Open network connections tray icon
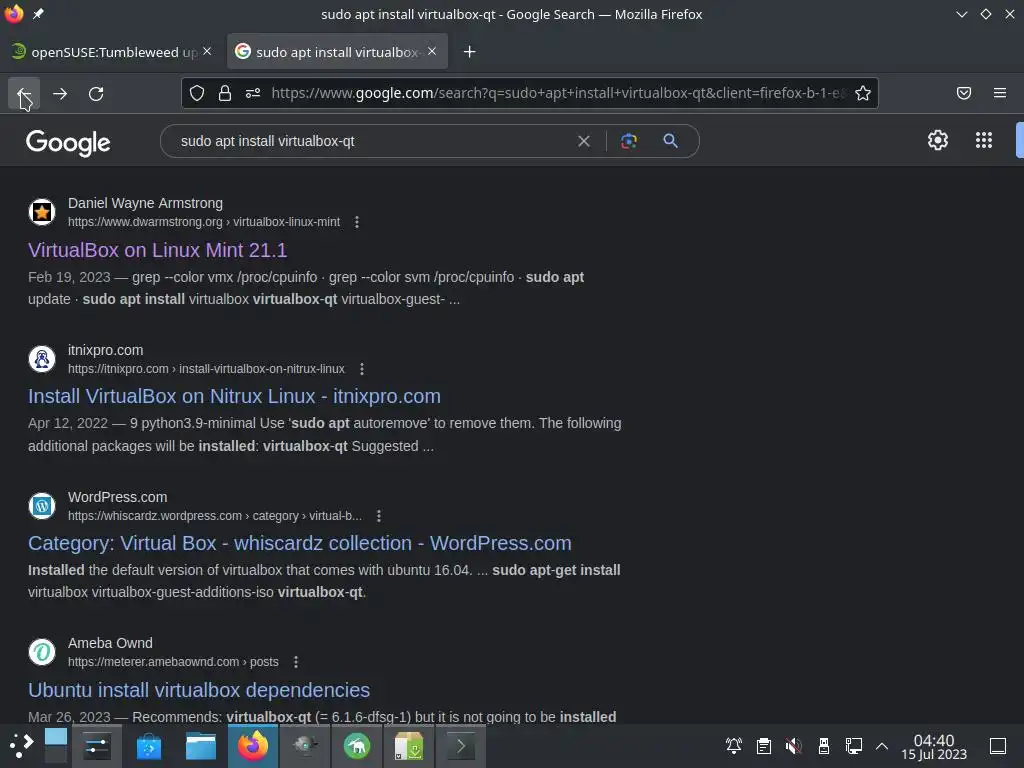This screenshot has height=768, width=1024. tap(854, 746)
